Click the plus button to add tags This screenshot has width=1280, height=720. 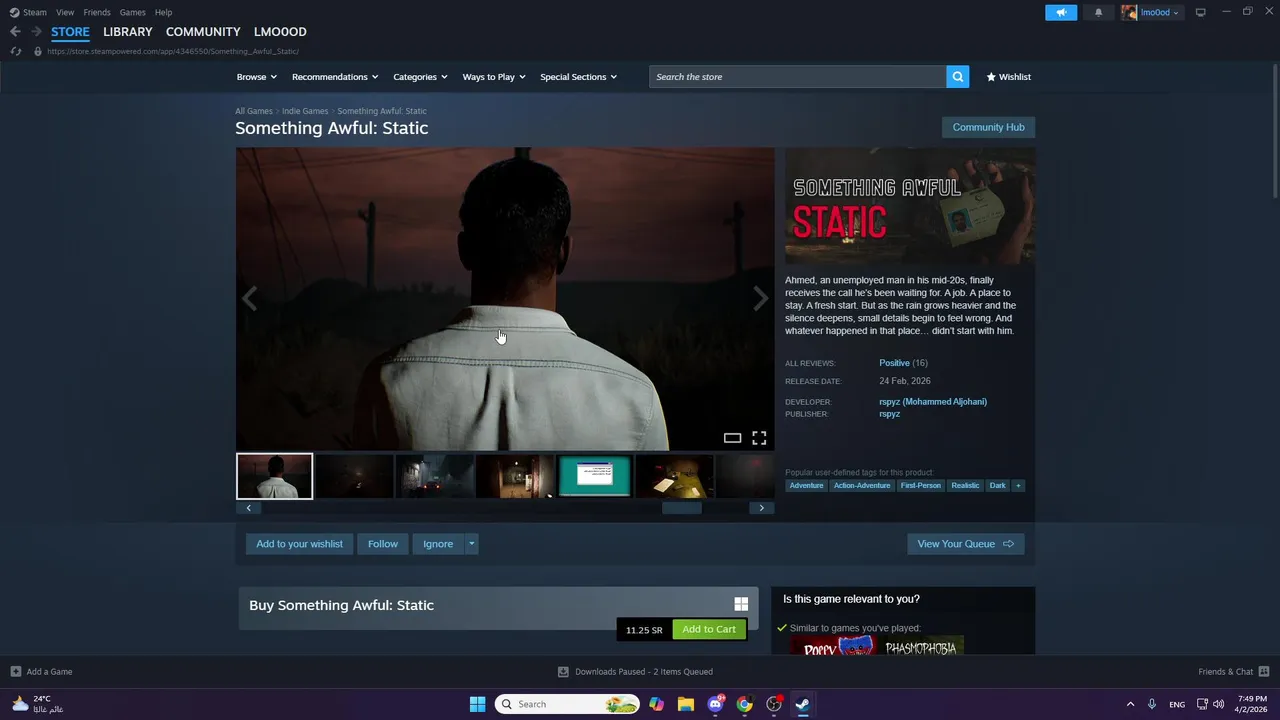pyautogui.click(x=1018, y=486)
